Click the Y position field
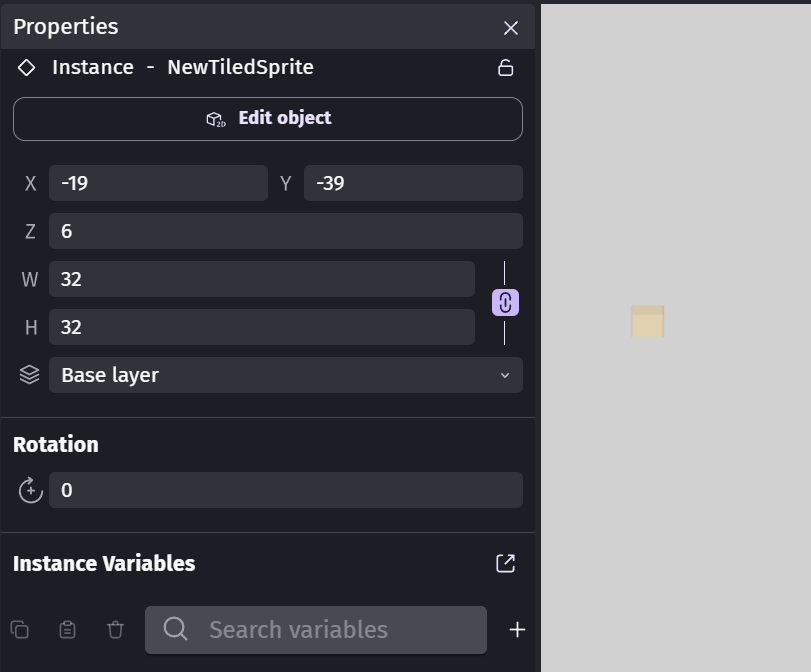 coord(413,183)
